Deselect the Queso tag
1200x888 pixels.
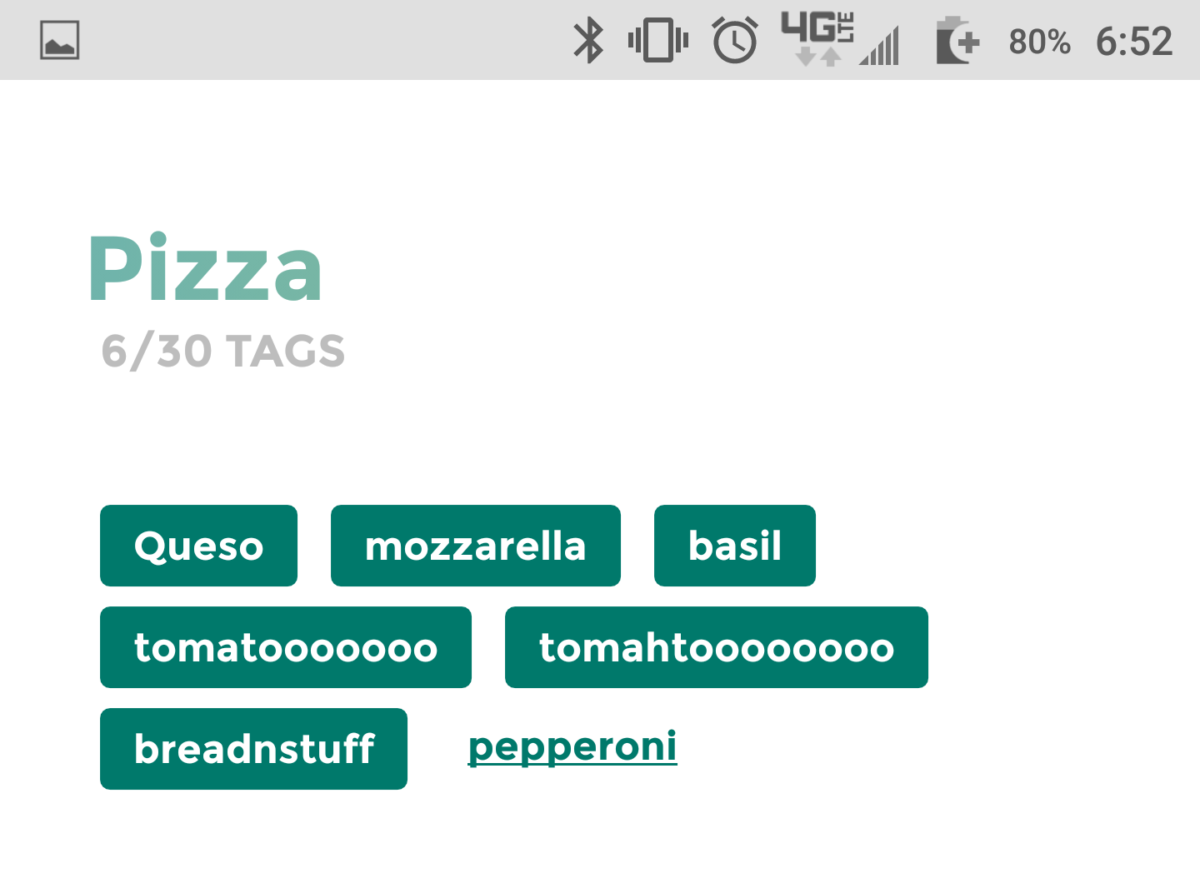(x=199, y=546)
